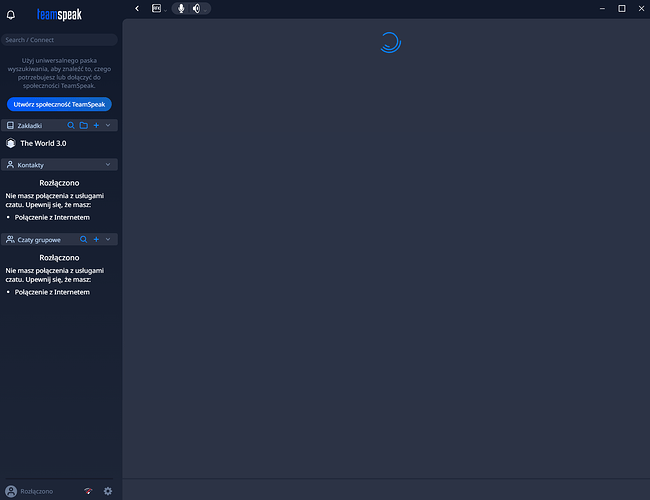
Task: Click Rozłączono heading under Czaty grupowe
Action: [59, 257]
